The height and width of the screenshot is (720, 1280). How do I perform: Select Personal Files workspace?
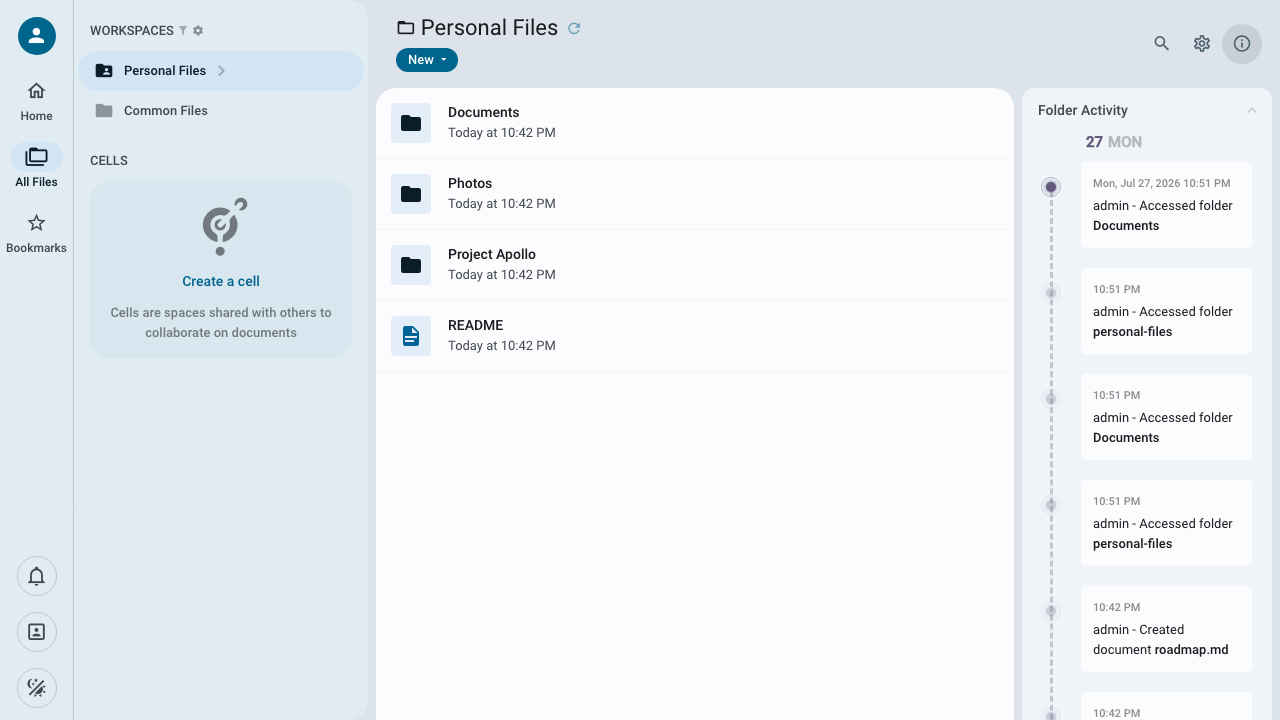[x=221, y=71]
